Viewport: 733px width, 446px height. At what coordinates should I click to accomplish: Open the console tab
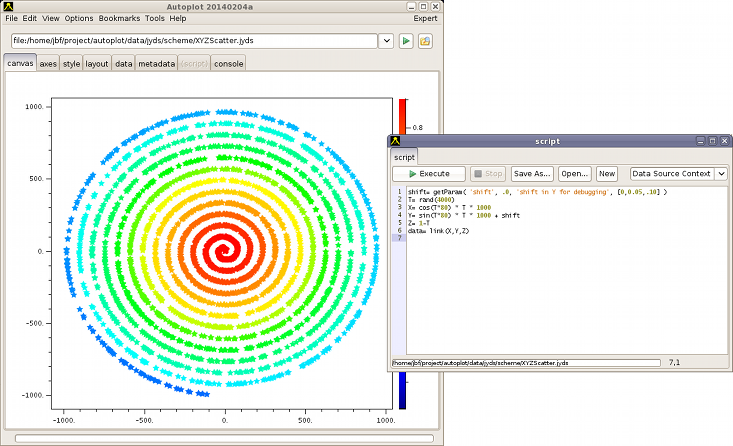[x=227, y=64]
